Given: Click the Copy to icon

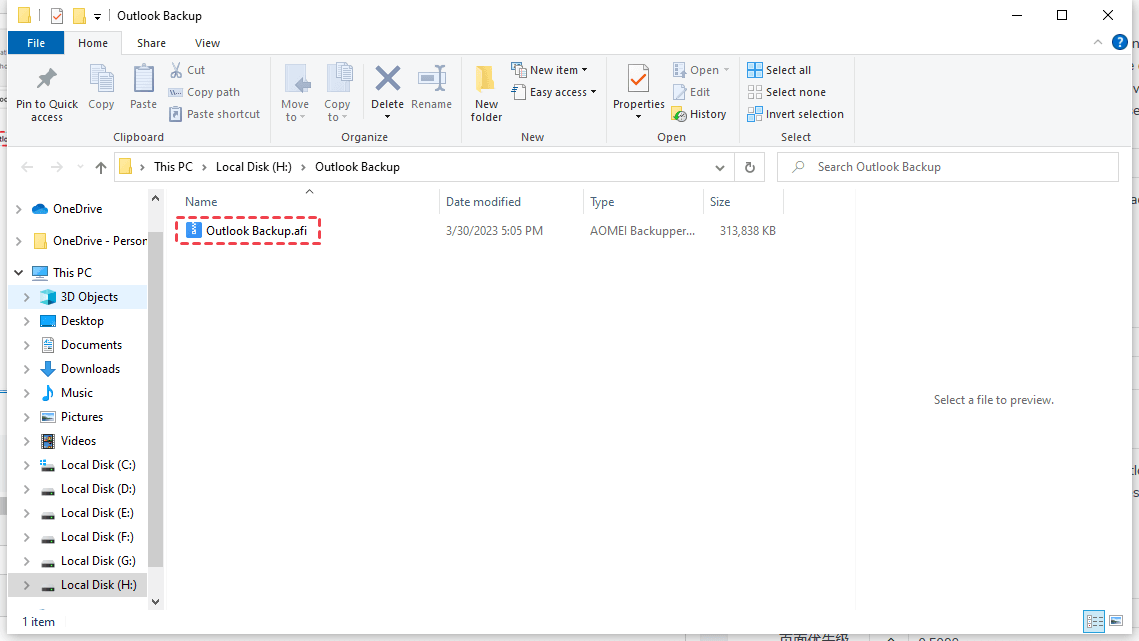Looking at the screenshot, I should [x=338, y=79].
